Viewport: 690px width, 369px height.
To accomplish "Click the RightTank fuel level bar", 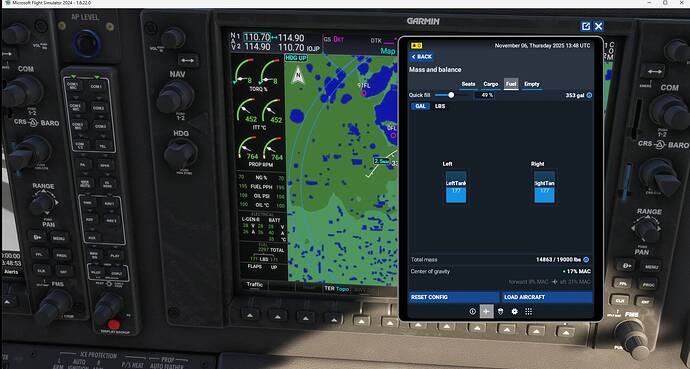I will tap(544, 187).
